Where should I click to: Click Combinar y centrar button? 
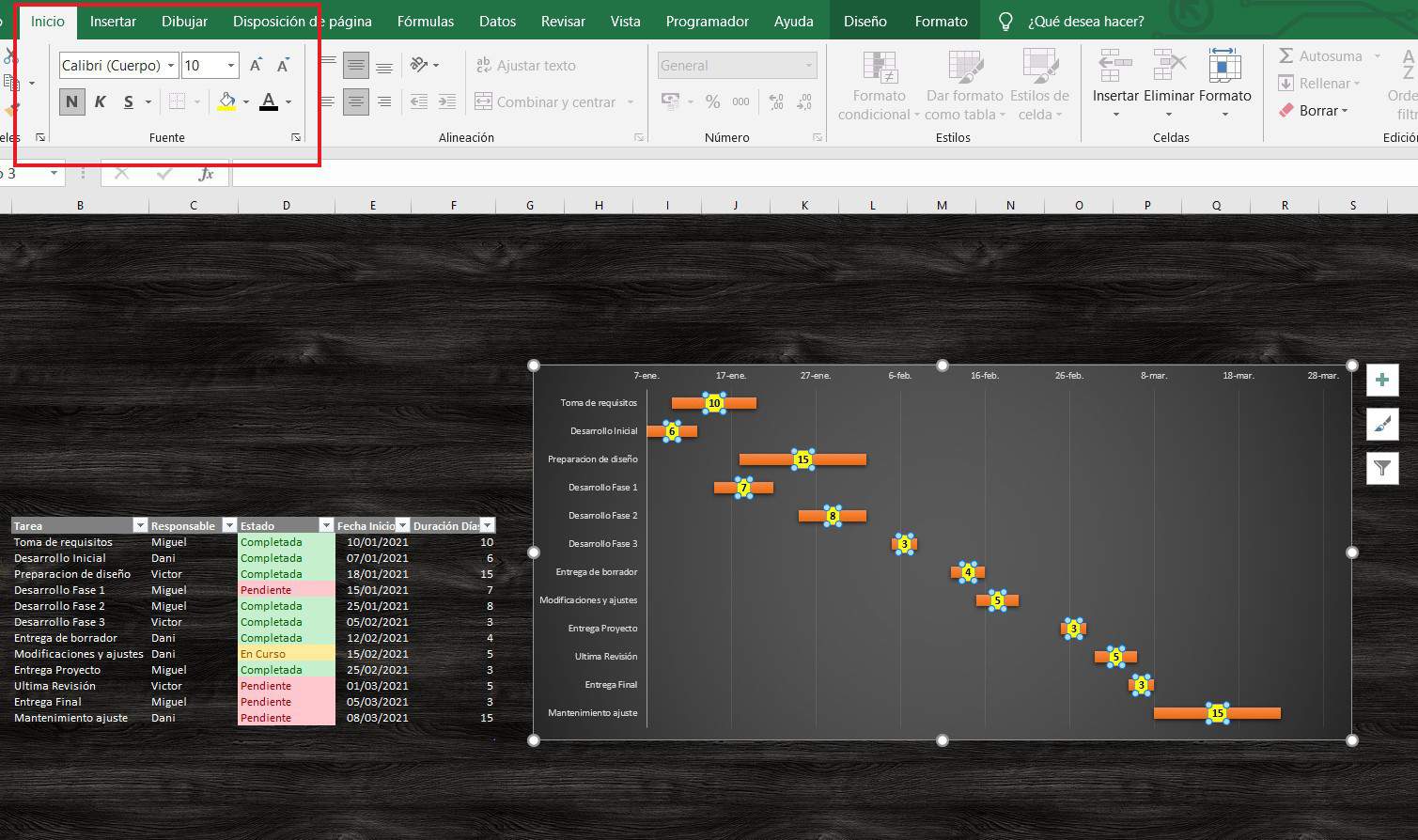pos(546,101)
